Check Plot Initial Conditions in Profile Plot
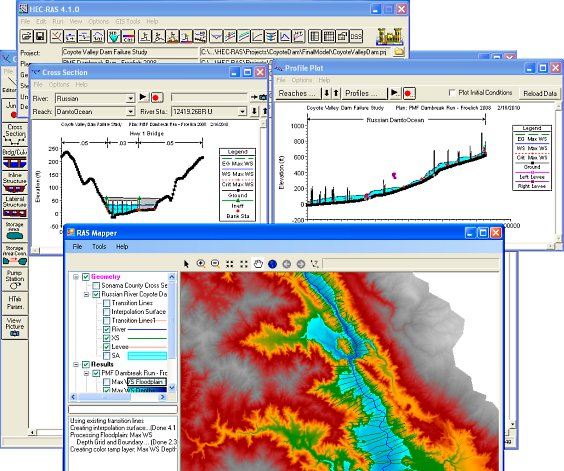 click(452, 93)
